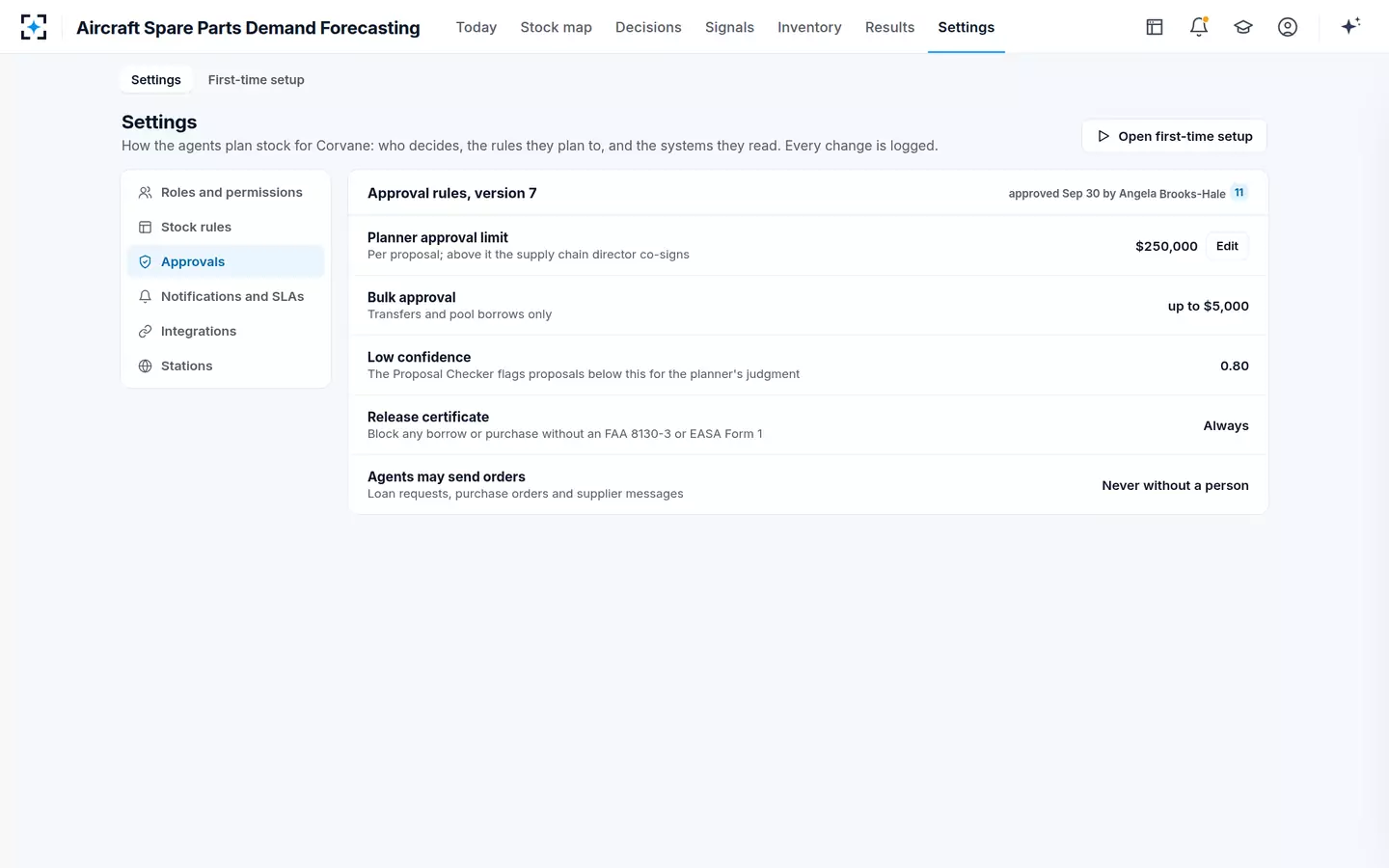
Task: Open Stations settings
Action: coord(226,366)
